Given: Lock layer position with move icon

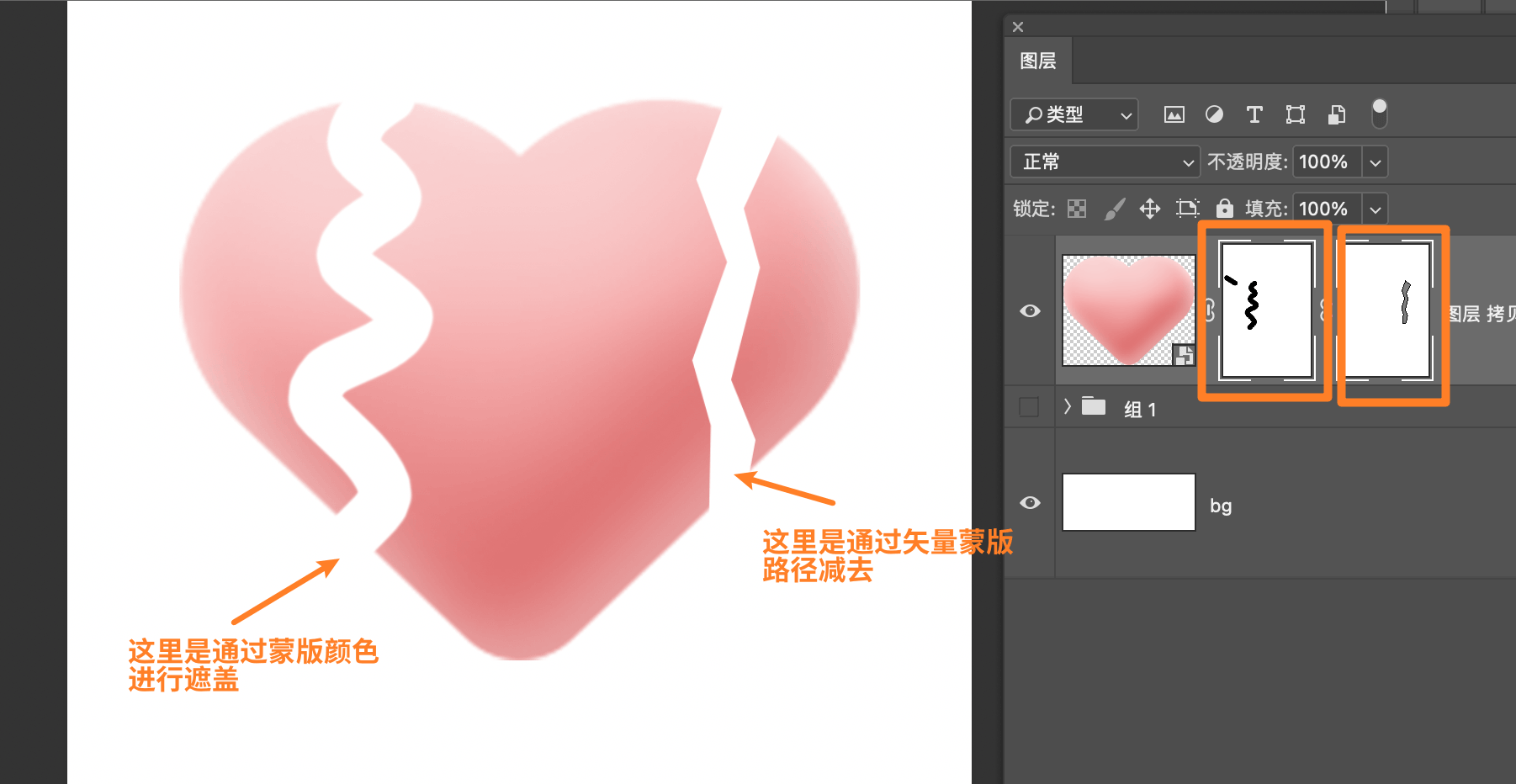Looking at the screenshot, I should (1150, 209).
